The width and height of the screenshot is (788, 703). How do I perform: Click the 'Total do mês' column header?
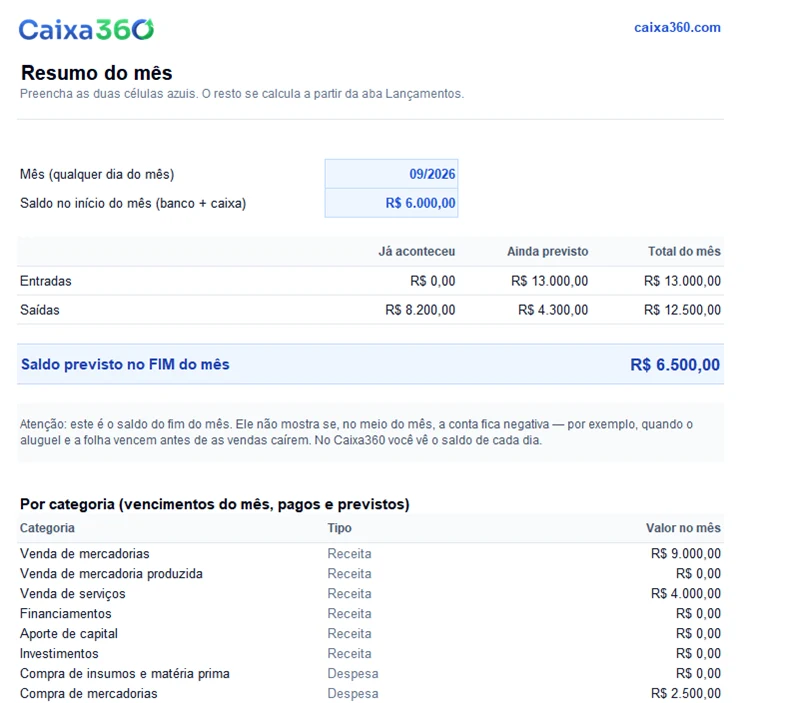click(x=684, y=251)
